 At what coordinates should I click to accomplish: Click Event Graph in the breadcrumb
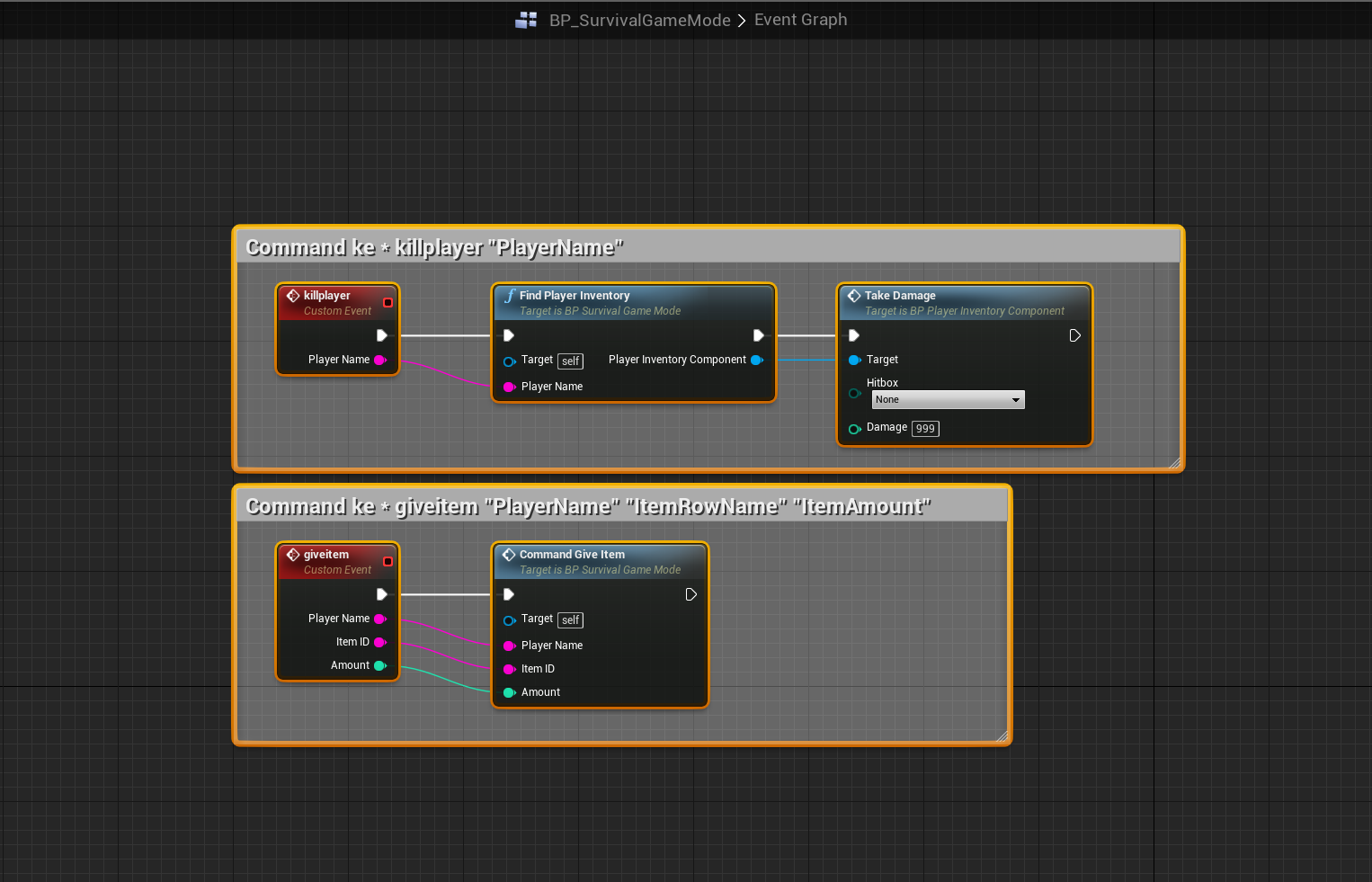click(x=800, y=20)
